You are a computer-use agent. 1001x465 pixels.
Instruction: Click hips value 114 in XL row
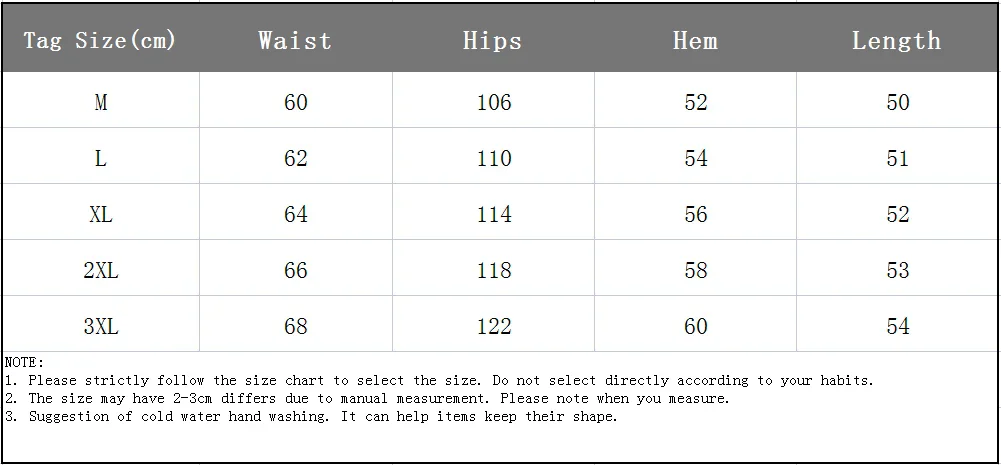(494, 214)
